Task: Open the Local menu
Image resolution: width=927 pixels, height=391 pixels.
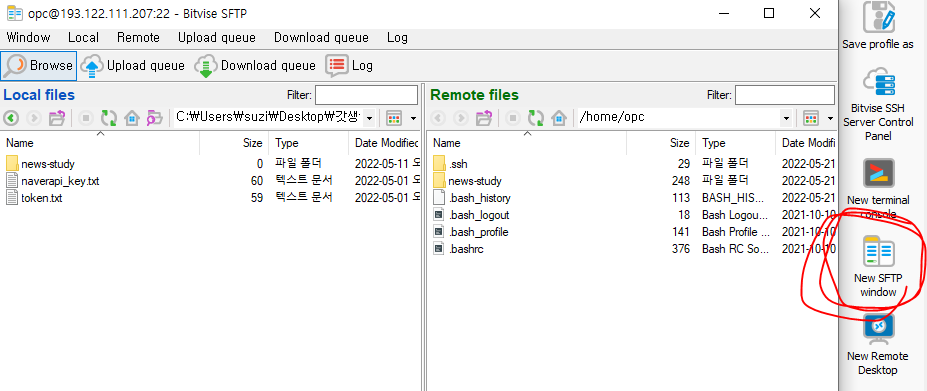Action: click(83, 38)
